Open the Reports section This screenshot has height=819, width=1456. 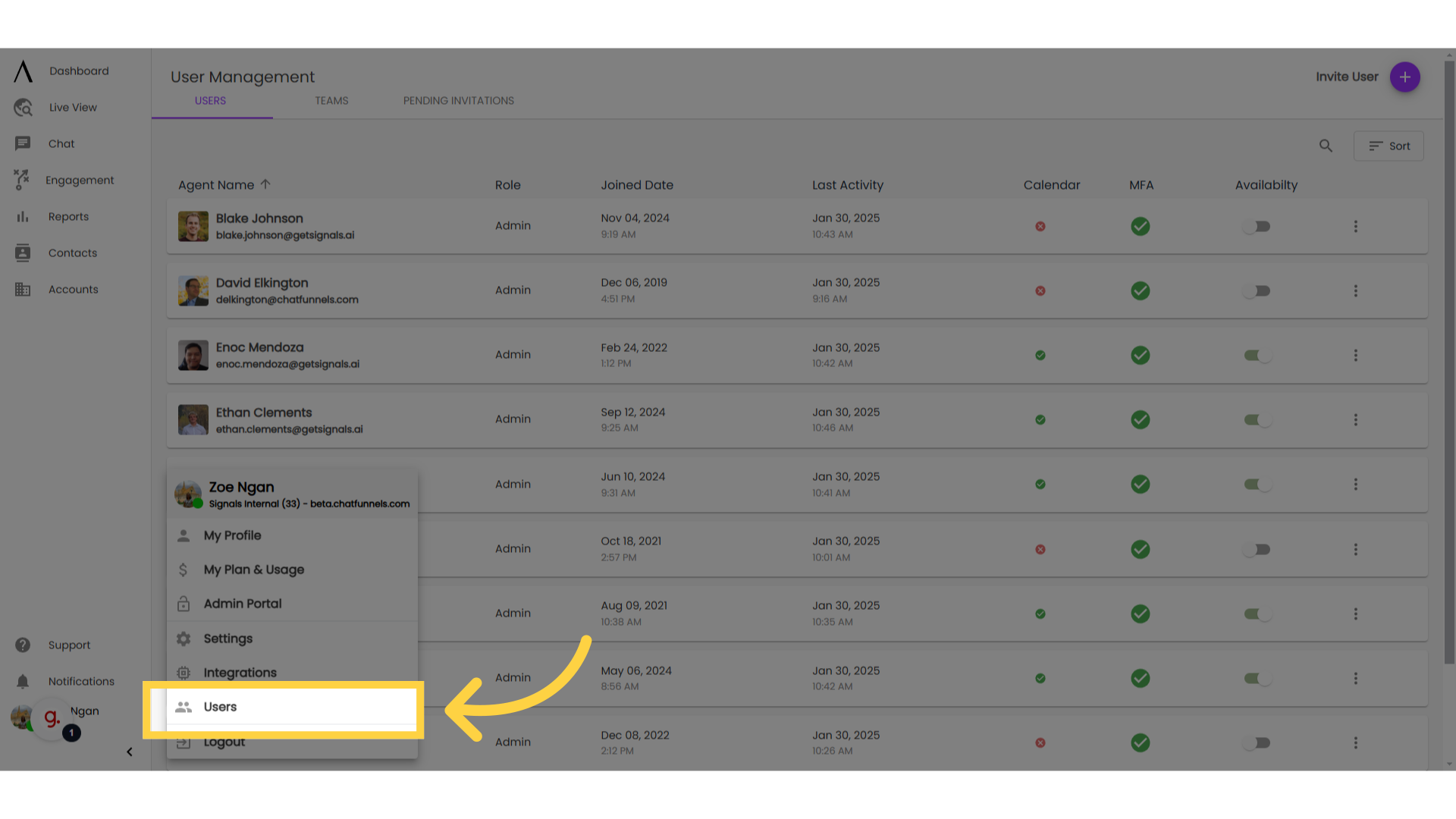[x=67, y=216]
